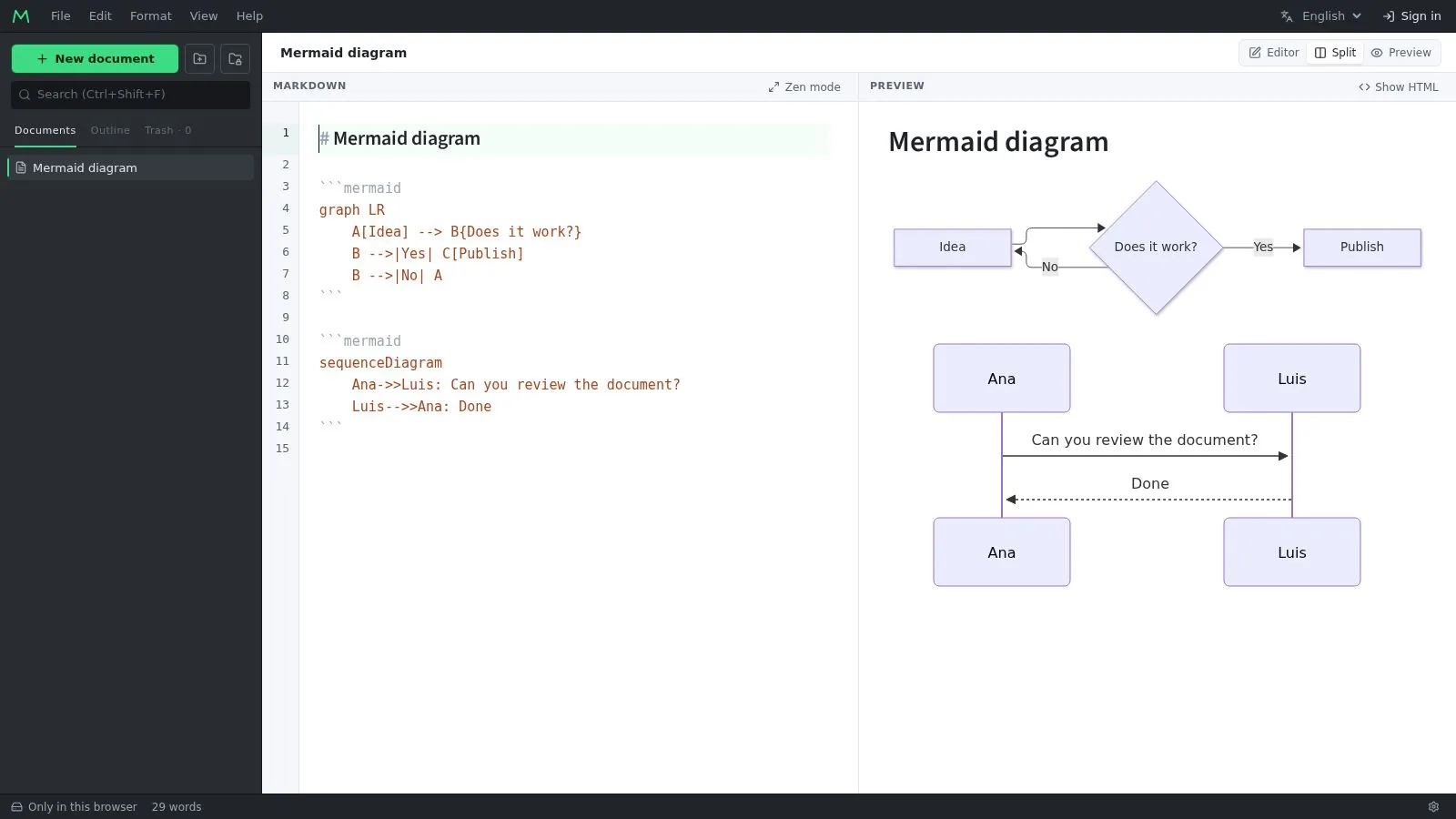Click the Idea node in the flowchart
The image size is (1456, 819).
(x=952, y=248)
